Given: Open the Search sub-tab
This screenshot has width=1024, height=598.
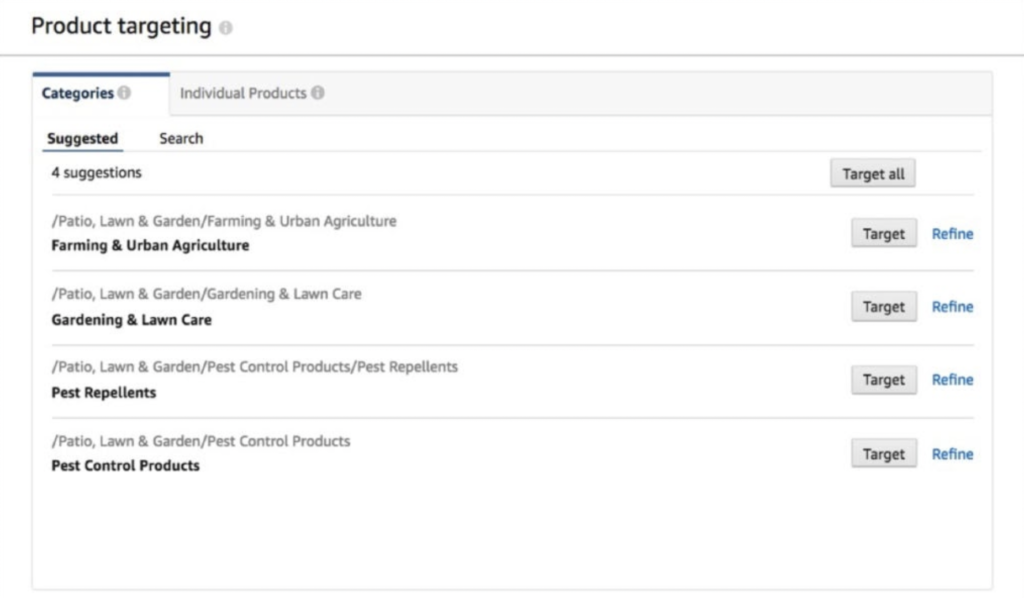Looking at the screenshot, I should pyautogui.click(x=180, y=138).
